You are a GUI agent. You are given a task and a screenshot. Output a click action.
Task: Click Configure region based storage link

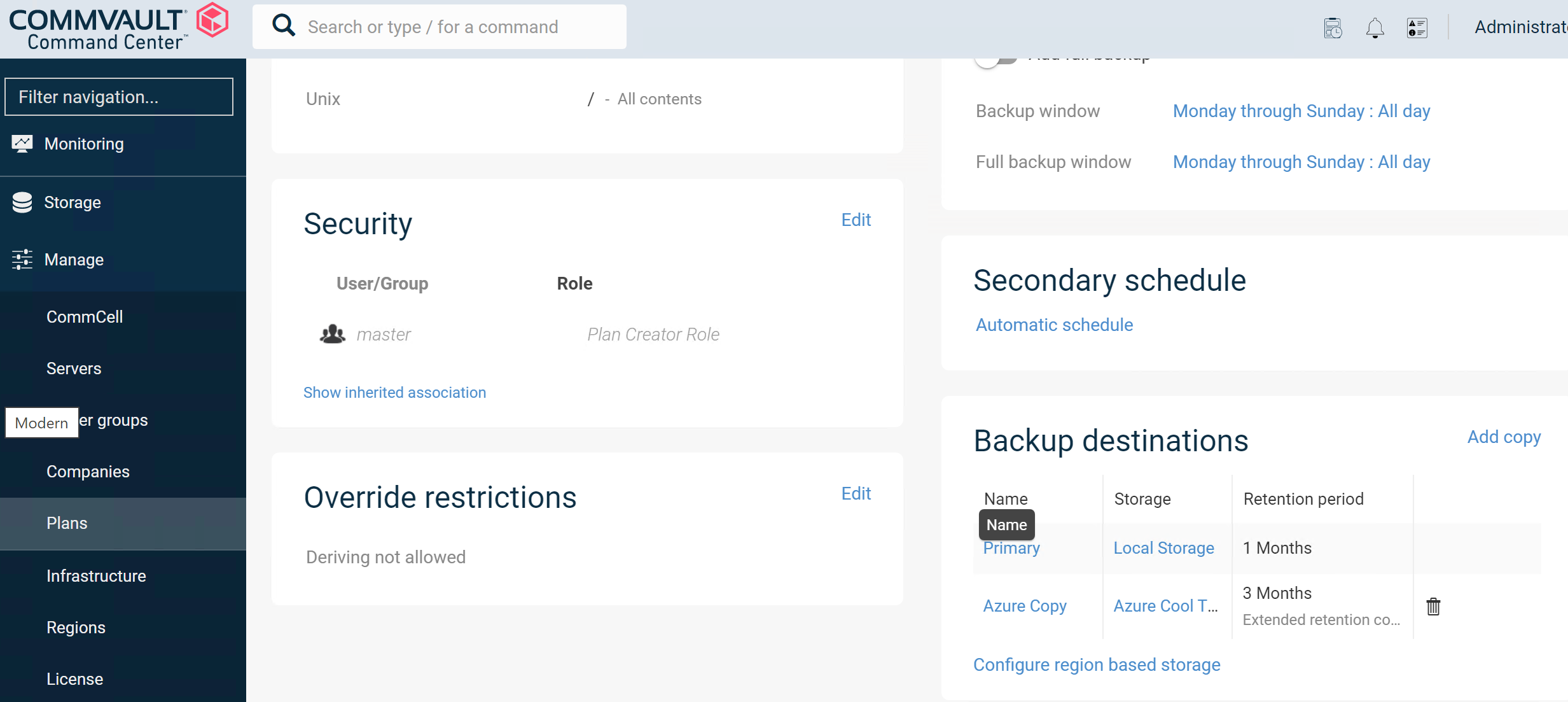tap(1098, 664)
